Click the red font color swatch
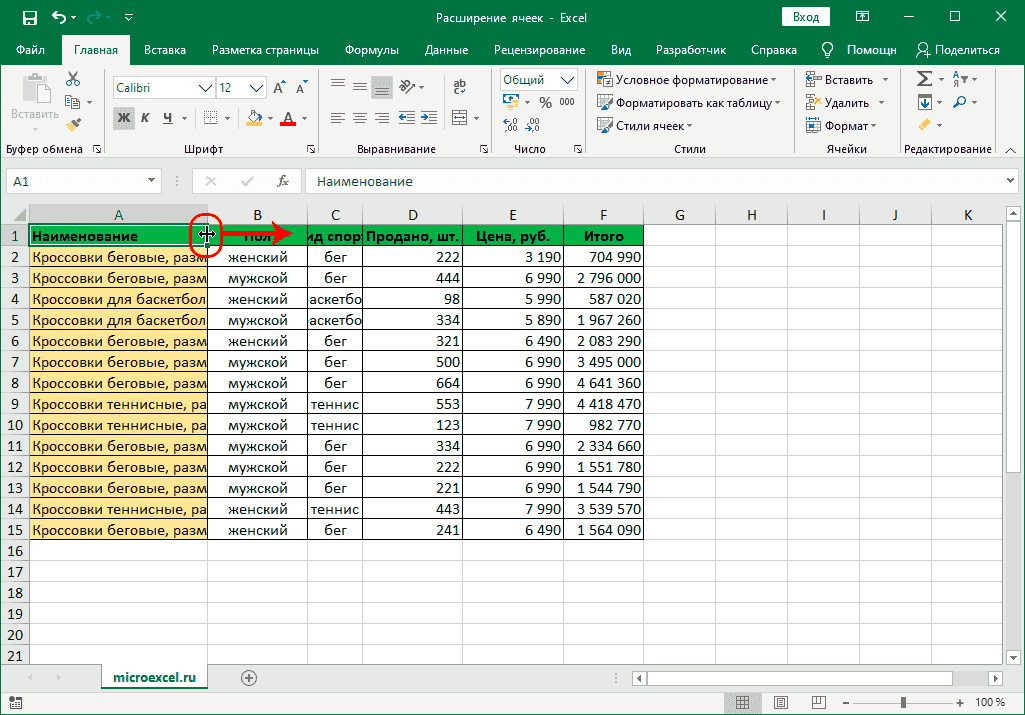 pyautogui.click(x=288, y=119)
